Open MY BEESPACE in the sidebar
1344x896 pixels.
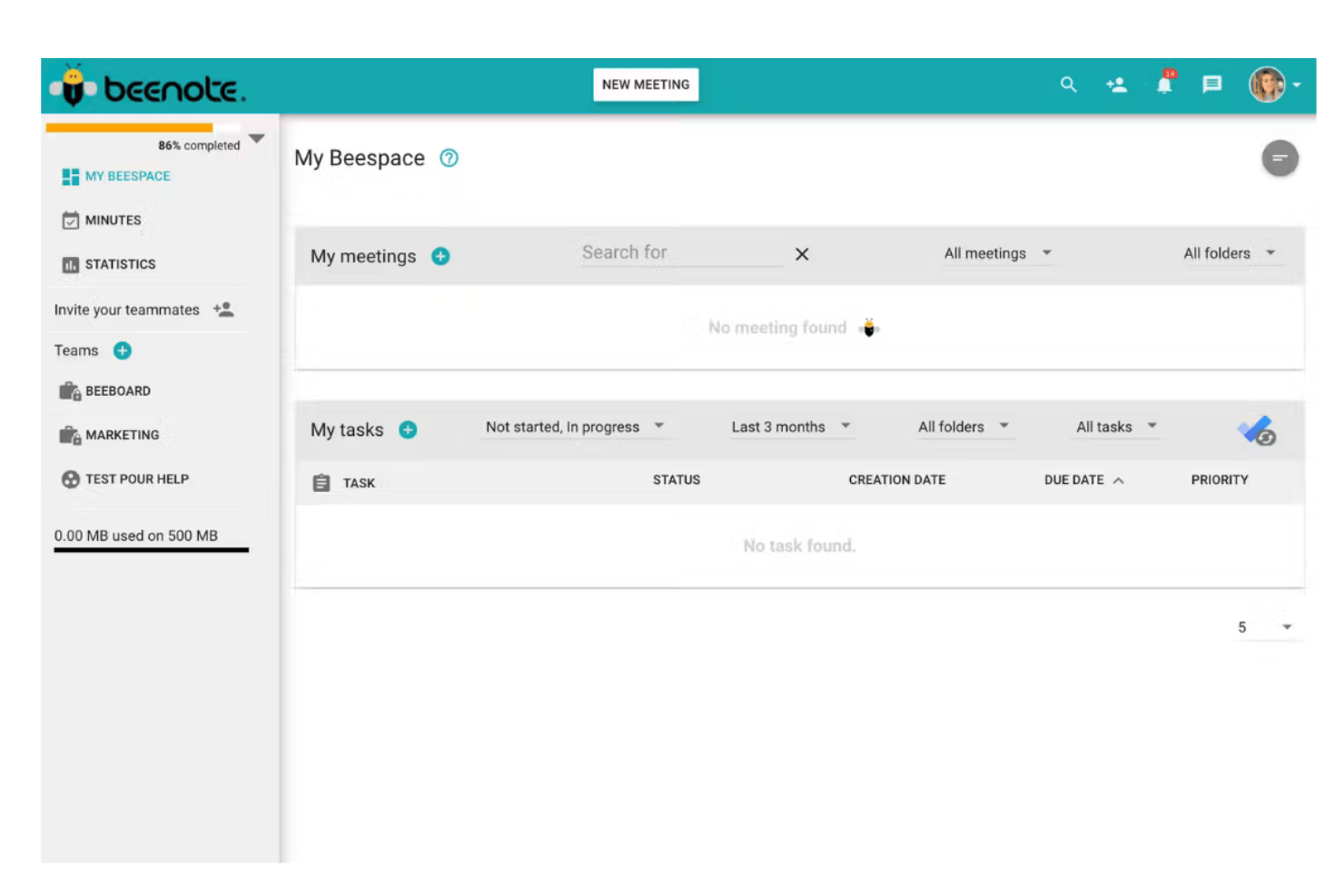(128, 176)
